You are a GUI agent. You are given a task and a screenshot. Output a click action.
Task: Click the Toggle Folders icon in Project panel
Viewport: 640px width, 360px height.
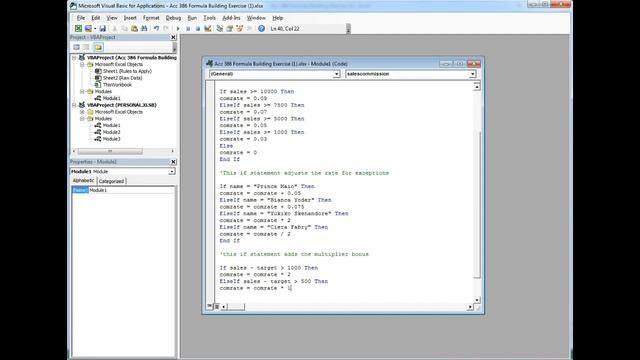point(98,47)
